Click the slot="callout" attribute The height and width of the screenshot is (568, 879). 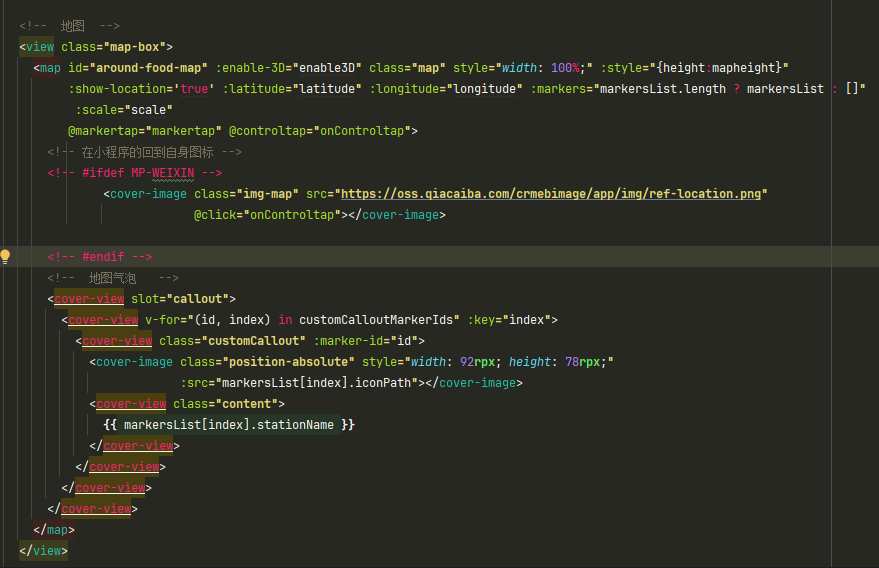tap(180, 299)
